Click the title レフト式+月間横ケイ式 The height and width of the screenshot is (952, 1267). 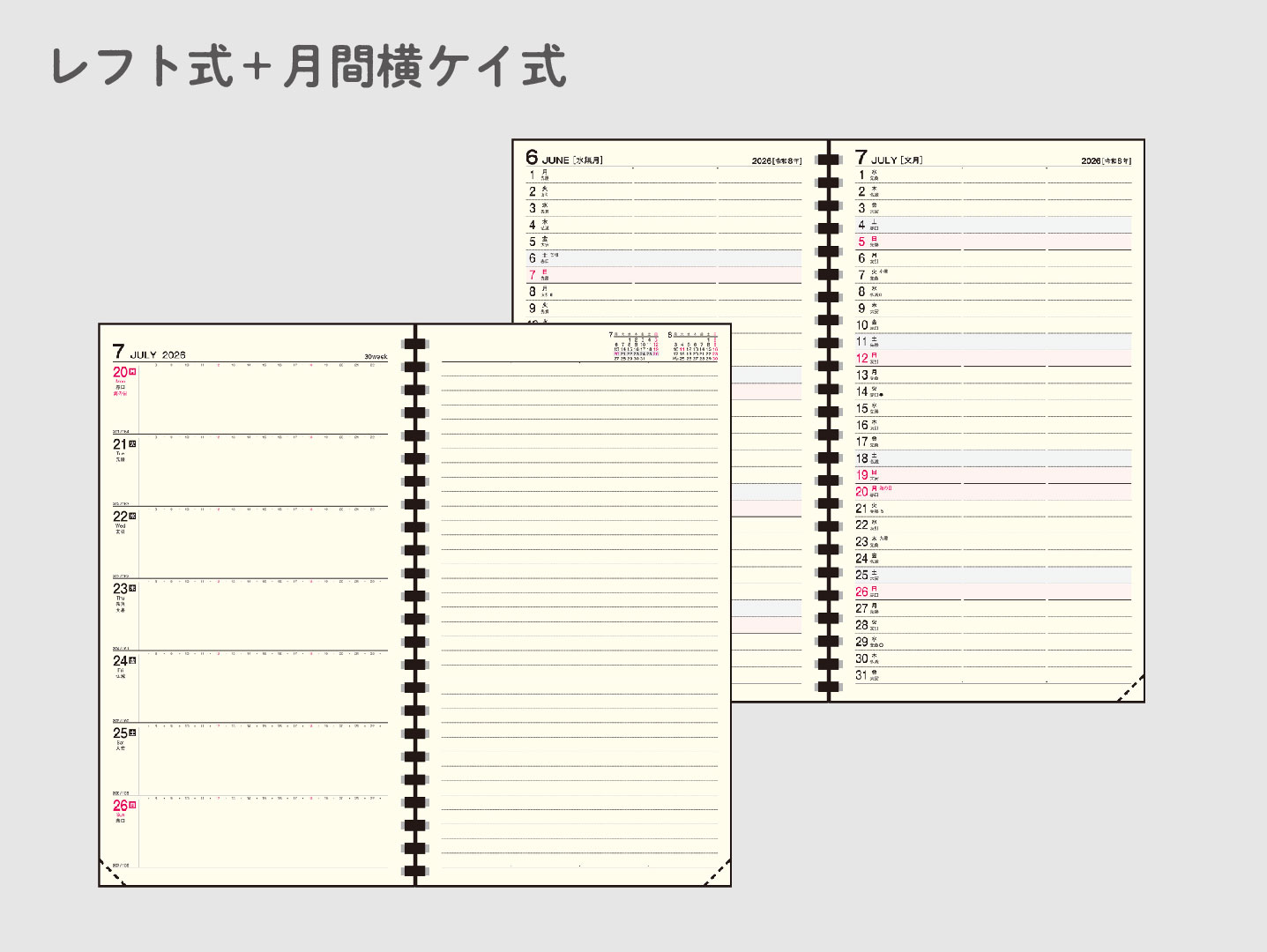coord(309,68)
